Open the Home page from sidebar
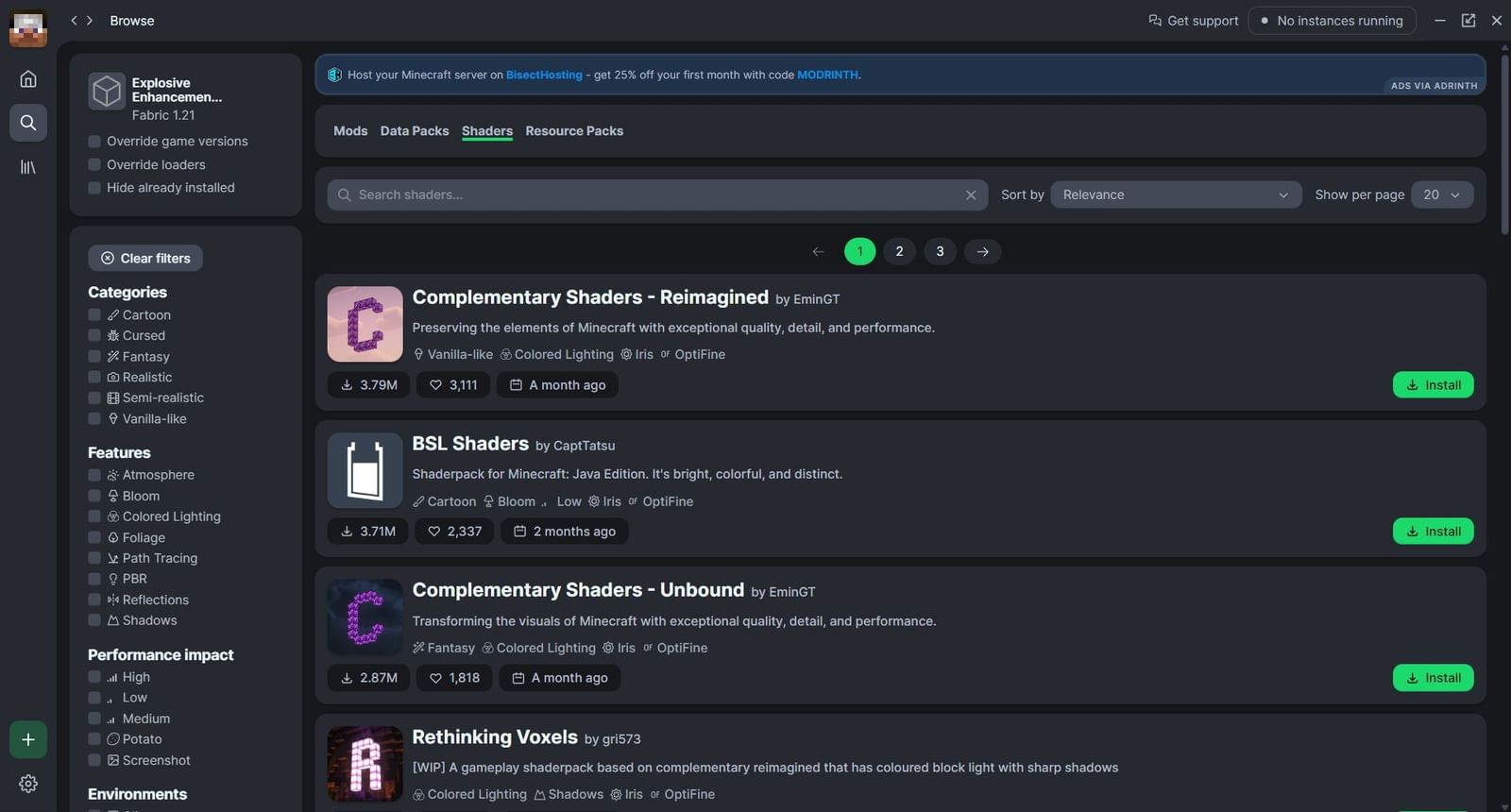The height and width of the screenshot is (812, 1511). (28, 79)
